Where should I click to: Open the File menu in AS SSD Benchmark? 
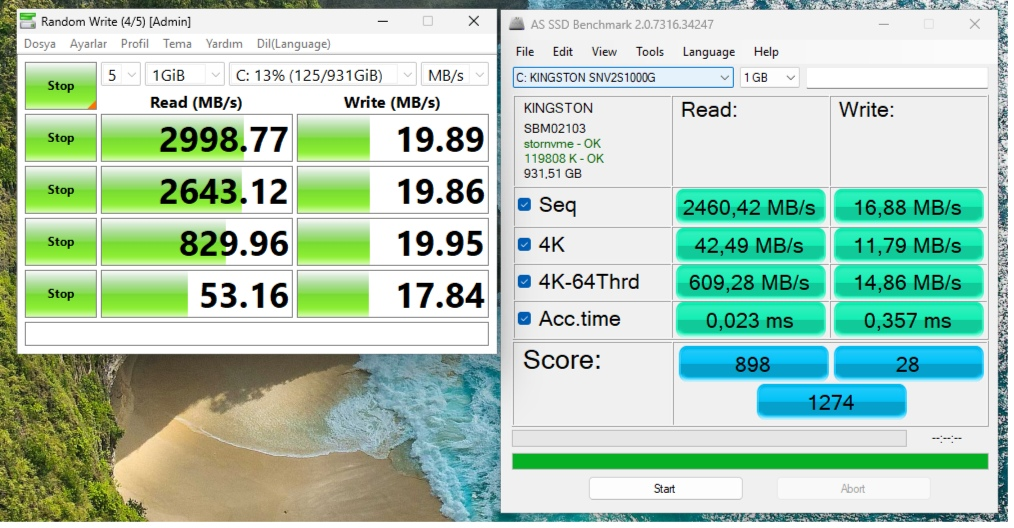point(524,52)
